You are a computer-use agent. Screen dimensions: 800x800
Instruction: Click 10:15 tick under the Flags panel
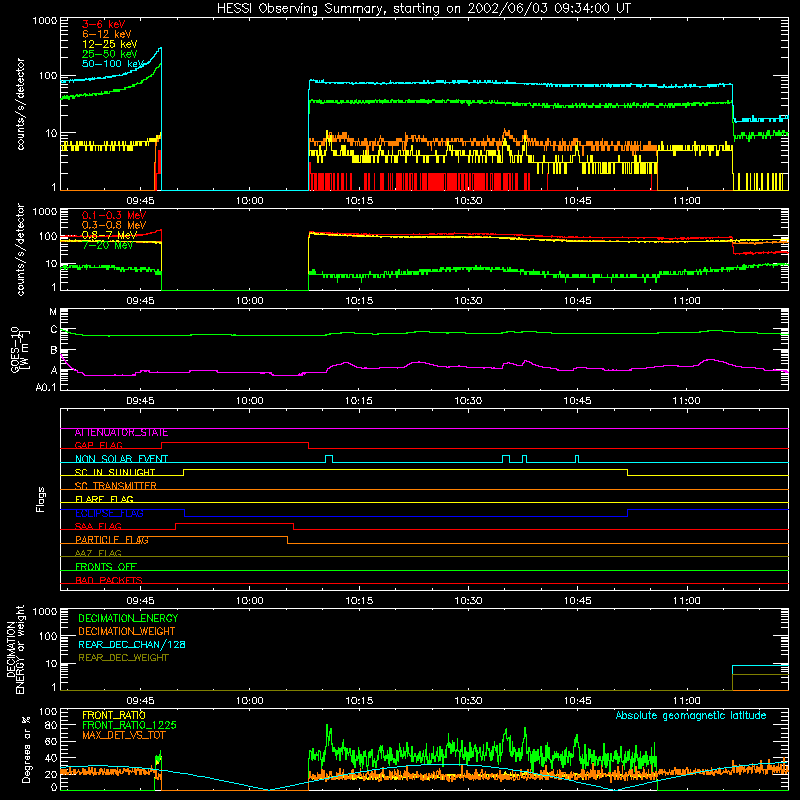[359, 601]
